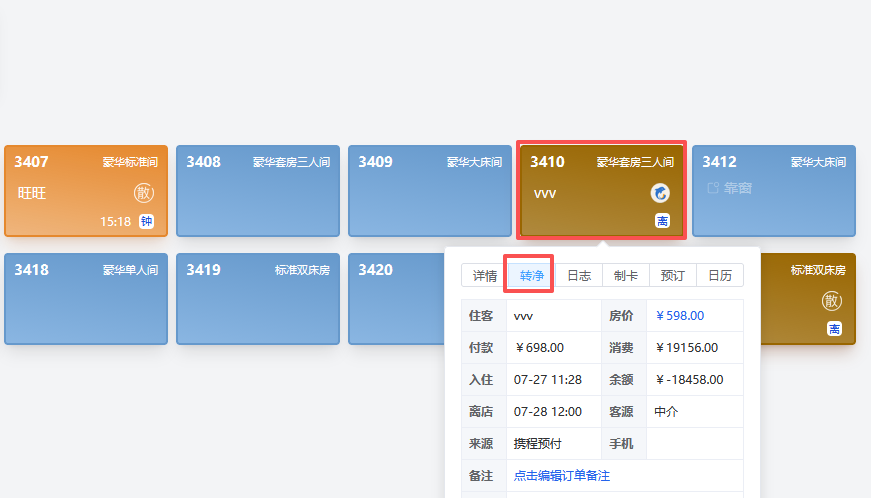This screenshot has width=871, height=498.
Task: Click guest name vvv on room 3410 card
Action: click(x=545, y=194)
